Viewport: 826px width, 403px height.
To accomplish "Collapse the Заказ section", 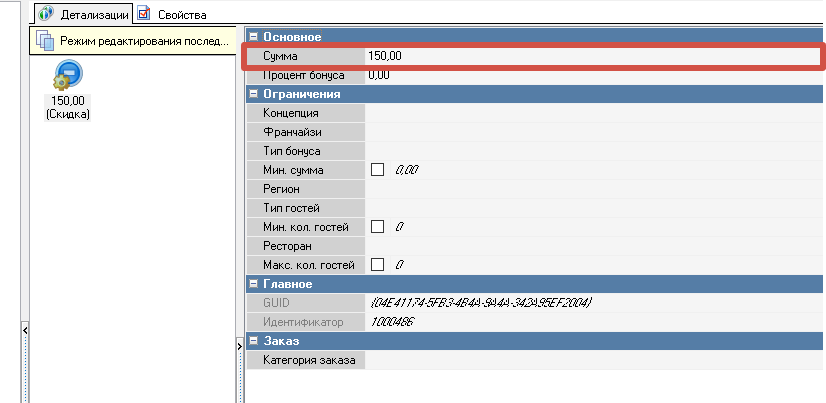I will click(254, 341).
